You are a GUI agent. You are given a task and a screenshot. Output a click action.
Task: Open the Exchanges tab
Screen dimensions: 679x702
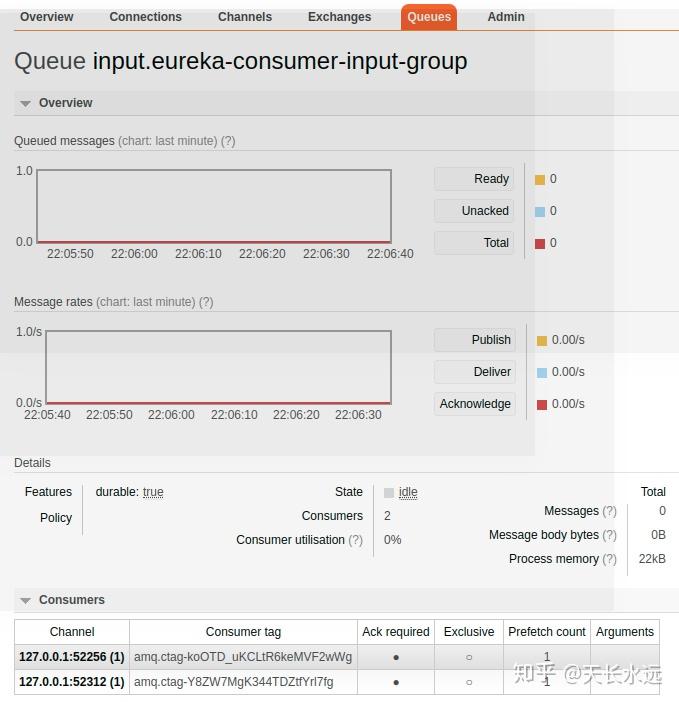pos(339,17)
